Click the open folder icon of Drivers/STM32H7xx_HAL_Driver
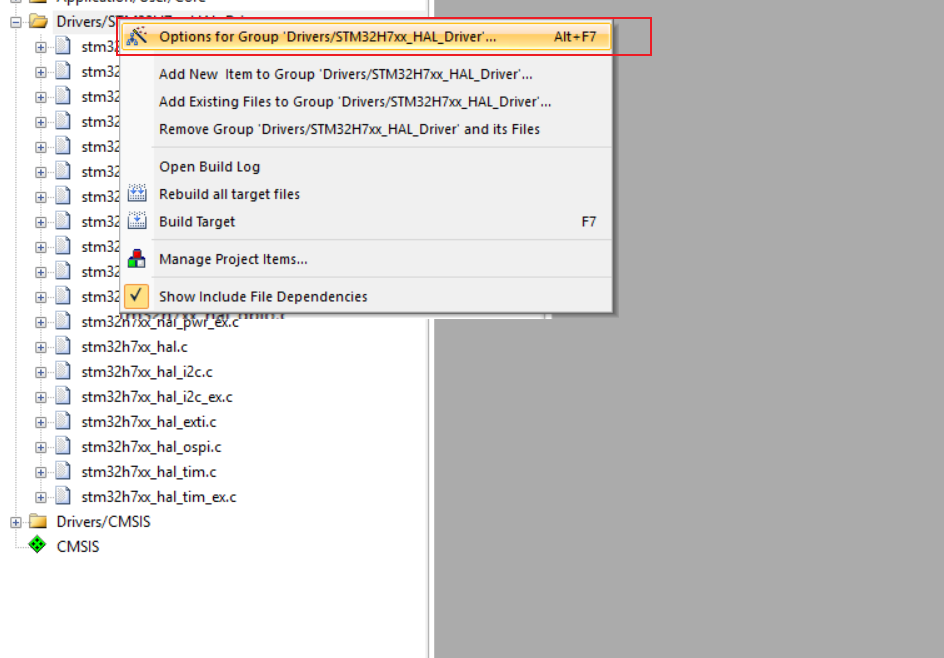The image size is (944, 658). coord(38,22)
